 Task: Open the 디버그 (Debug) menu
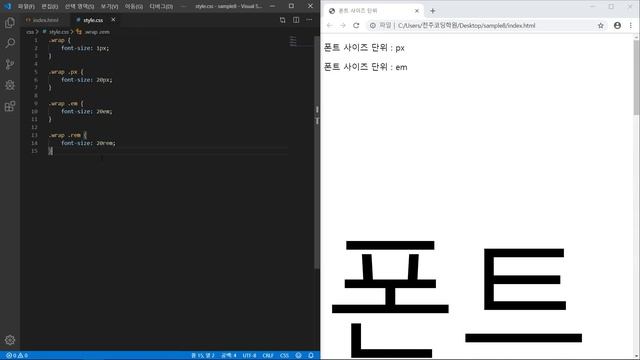click(x=161, y=7)
